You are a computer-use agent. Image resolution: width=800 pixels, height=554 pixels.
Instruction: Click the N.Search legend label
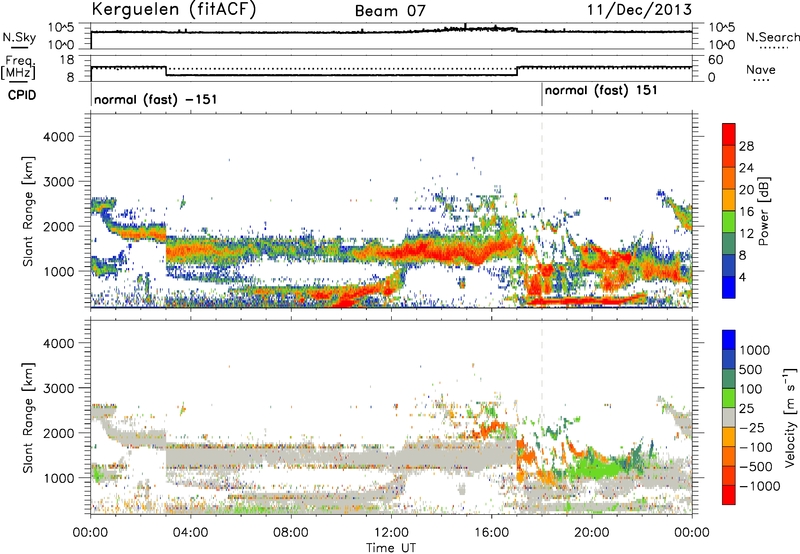[x=772, y=37]
